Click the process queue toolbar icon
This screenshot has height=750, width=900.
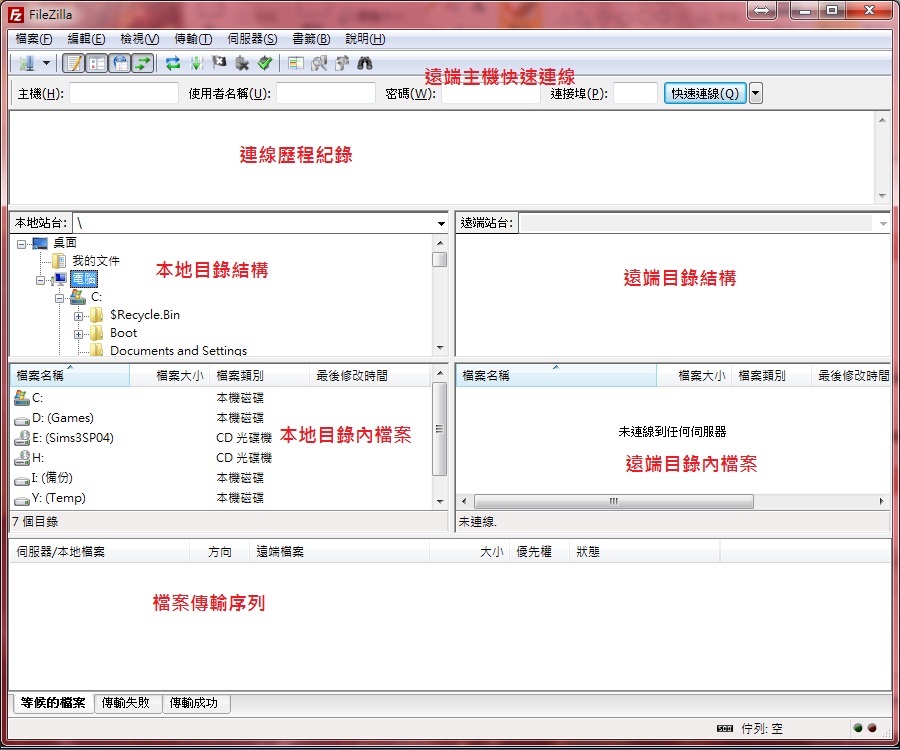click(x=196, y=63)
